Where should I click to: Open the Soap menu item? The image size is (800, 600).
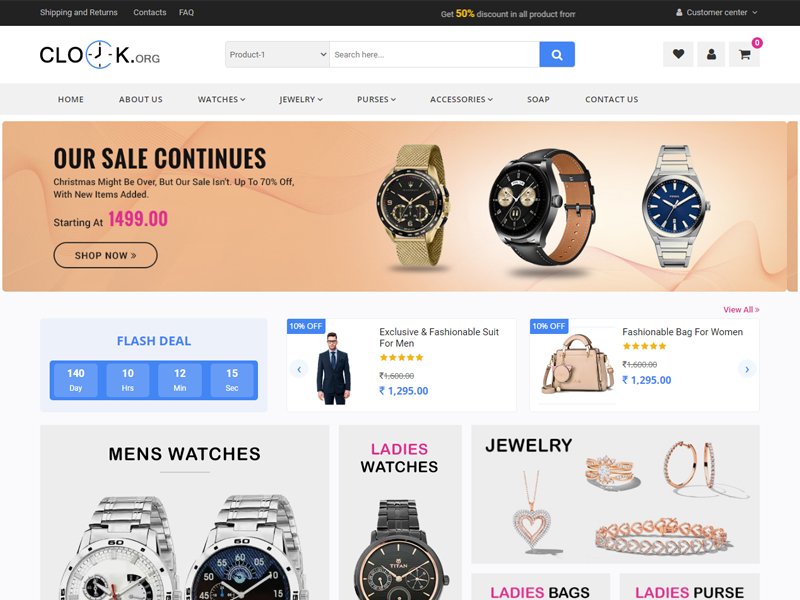point(538,99)
